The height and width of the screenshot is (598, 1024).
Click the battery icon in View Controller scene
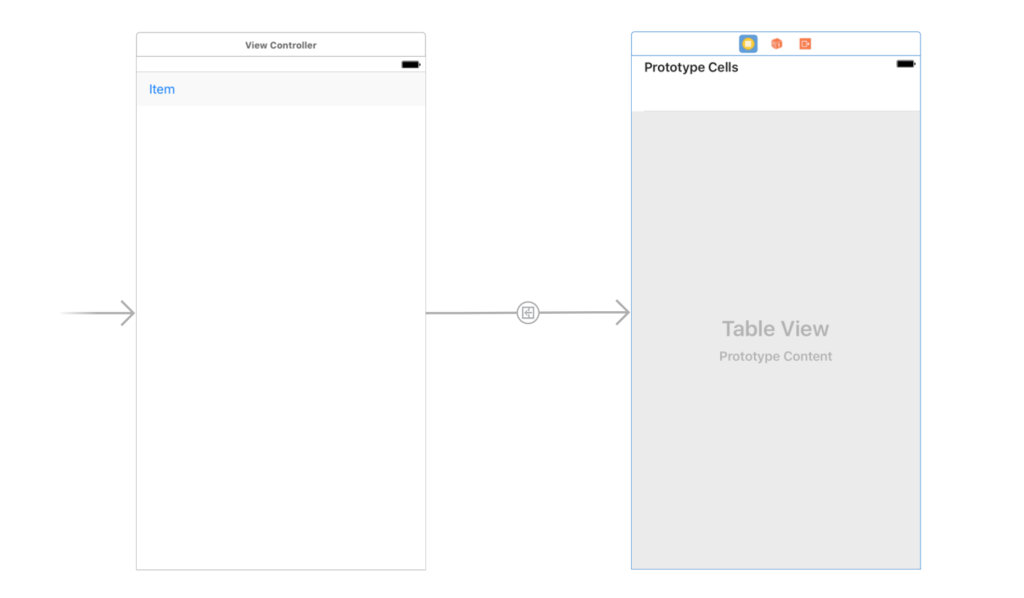tap(411, 65)
